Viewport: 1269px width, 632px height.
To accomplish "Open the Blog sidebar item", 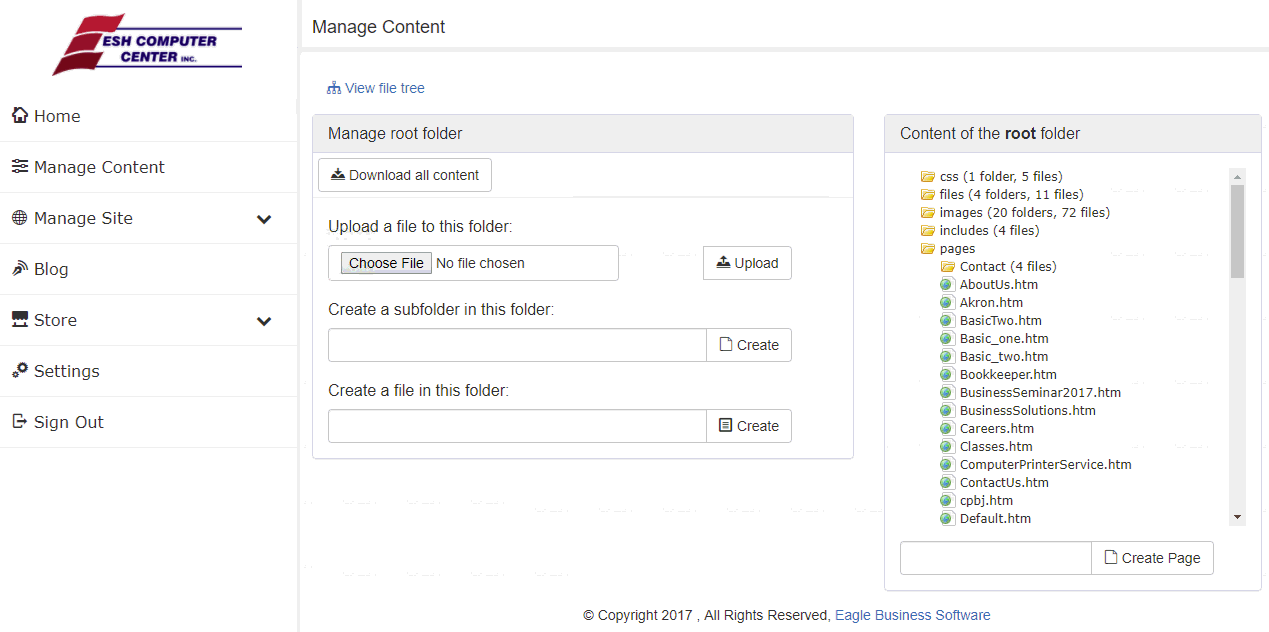I will pyautogui.click(x=51, y=269).
